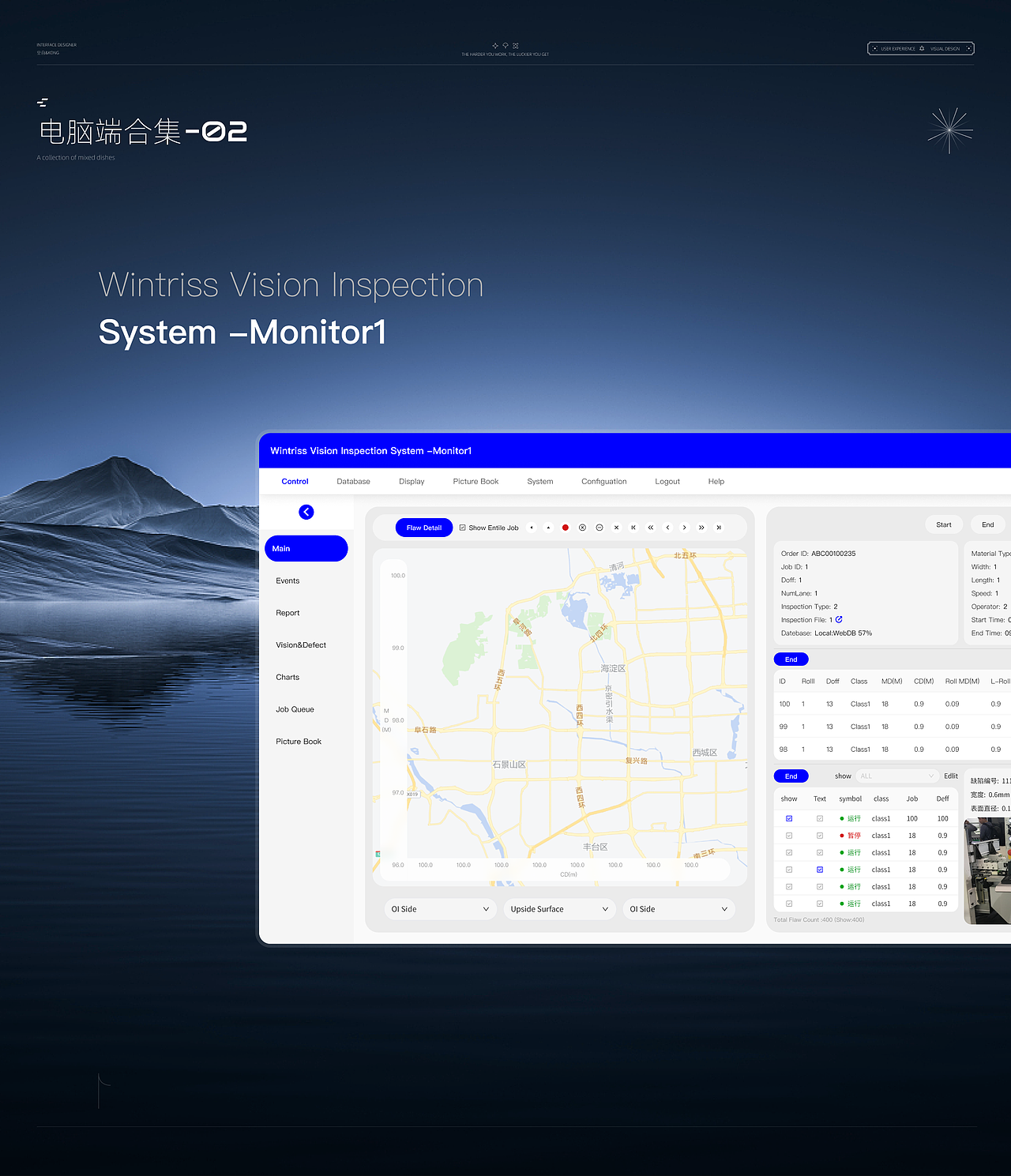This screenshot has height=1176, width=1011.
Task: Open the Display menu tab
Action: pyautogui.click(x=412, y=482)
